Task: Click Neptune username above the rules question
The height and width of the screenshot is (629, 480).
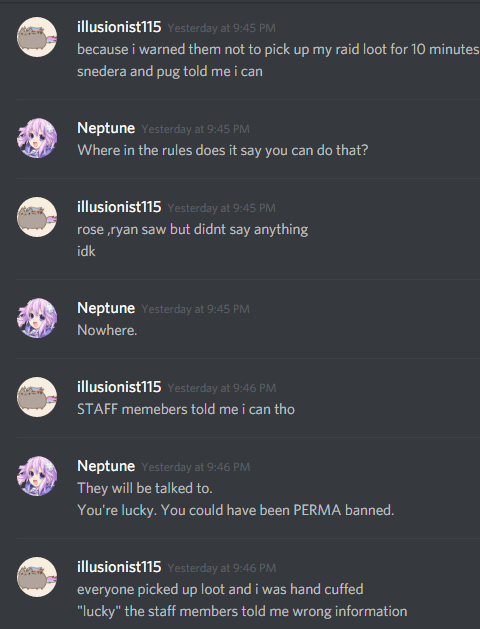Action: pyautogui.click(x=106, y=128)
